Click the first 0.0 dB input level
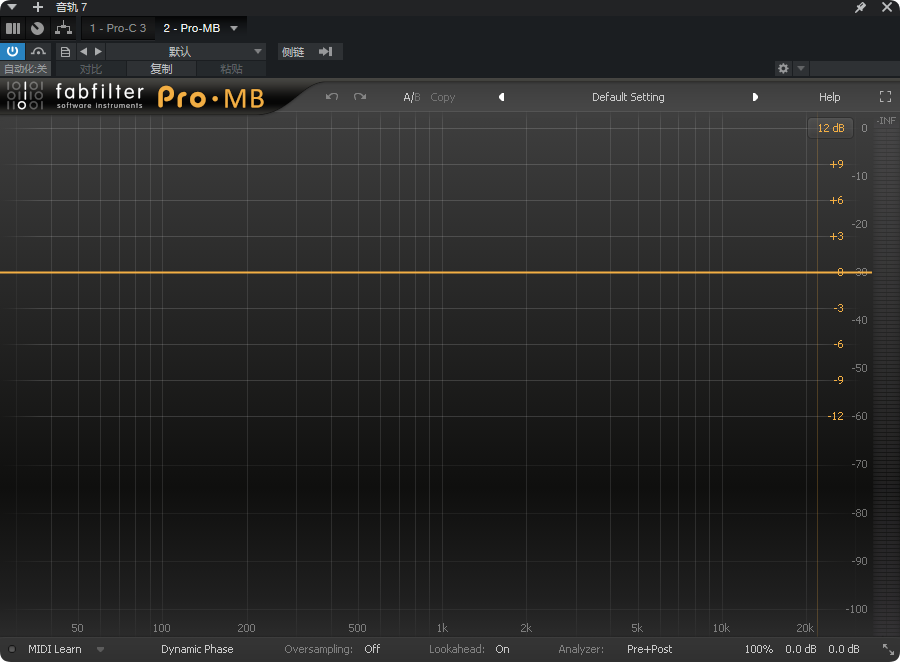 [x=801, y=649]
